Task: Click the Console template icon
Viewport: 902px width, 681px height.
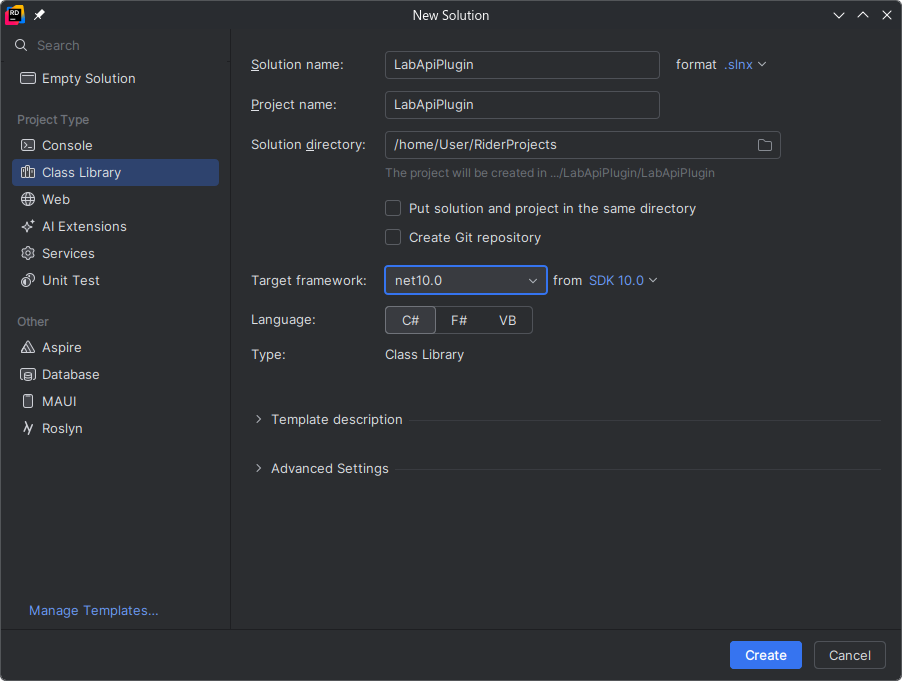Action: pyautogui.click(x=28, y=146)
